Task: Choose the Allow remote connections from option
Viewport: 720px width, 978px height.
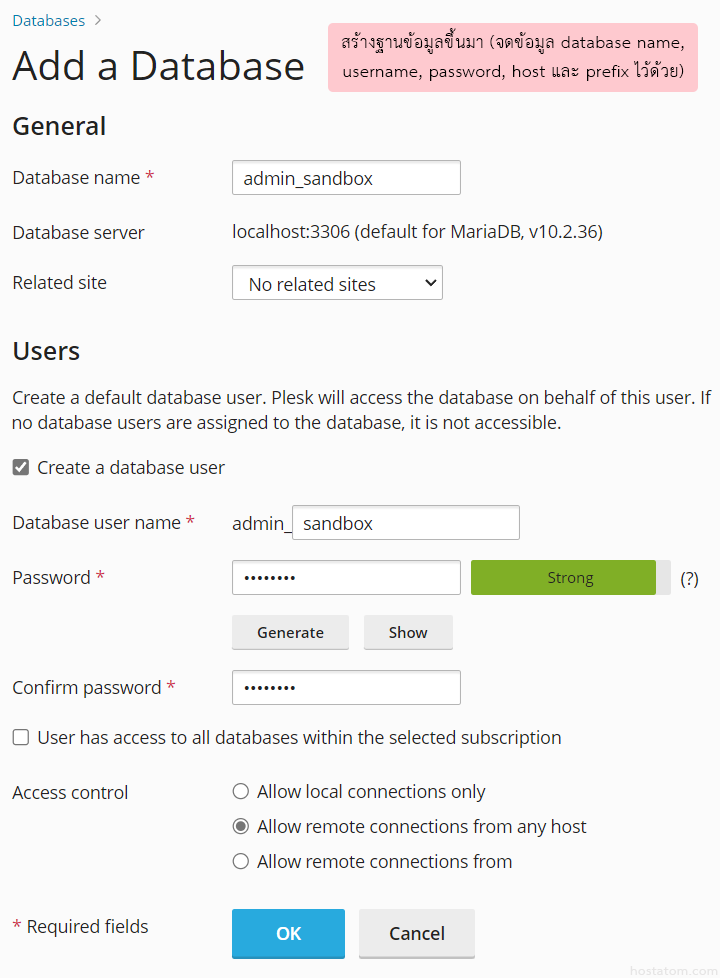Action: click(x=241, y=862)
